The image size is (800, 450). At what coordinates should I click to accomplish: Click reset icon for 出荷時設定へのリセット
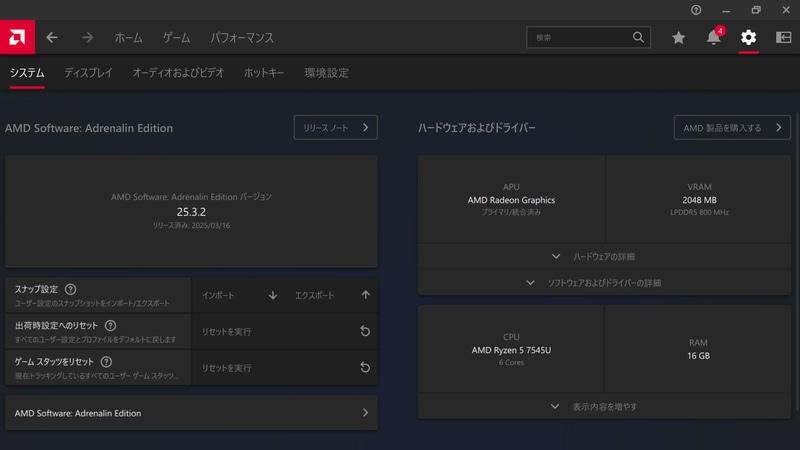tap(365, 331)
